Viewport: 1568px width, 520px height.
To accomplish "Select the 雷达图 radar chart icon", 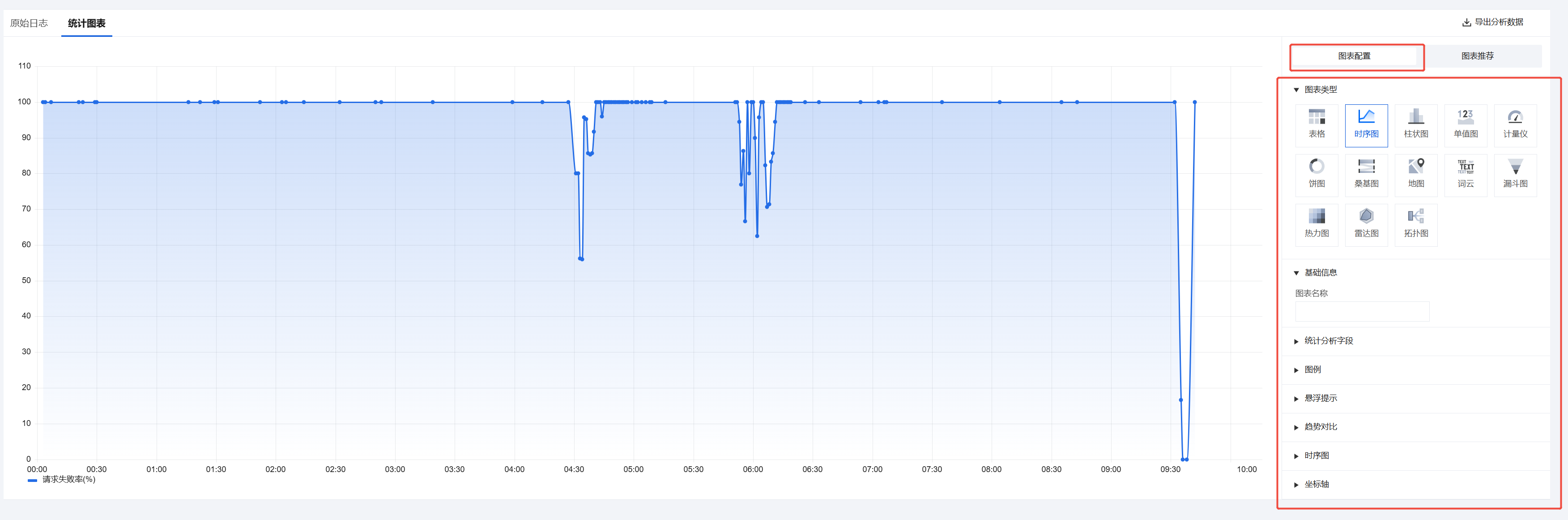I will pyautogui.click(x=1366, y=225).
